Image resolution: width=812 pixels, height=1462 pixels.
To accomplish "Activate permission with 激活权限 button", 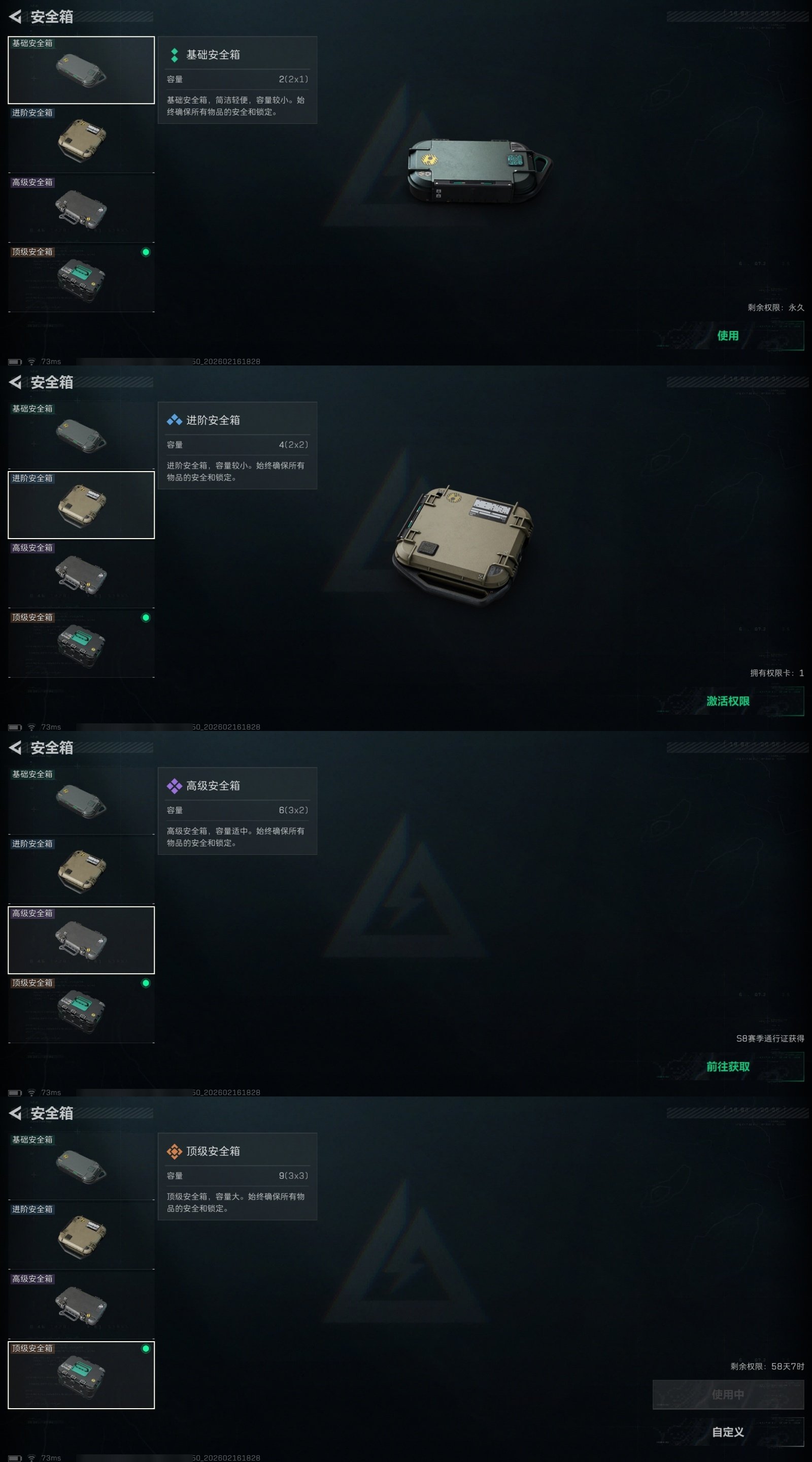I will click(x=728, y=701).
